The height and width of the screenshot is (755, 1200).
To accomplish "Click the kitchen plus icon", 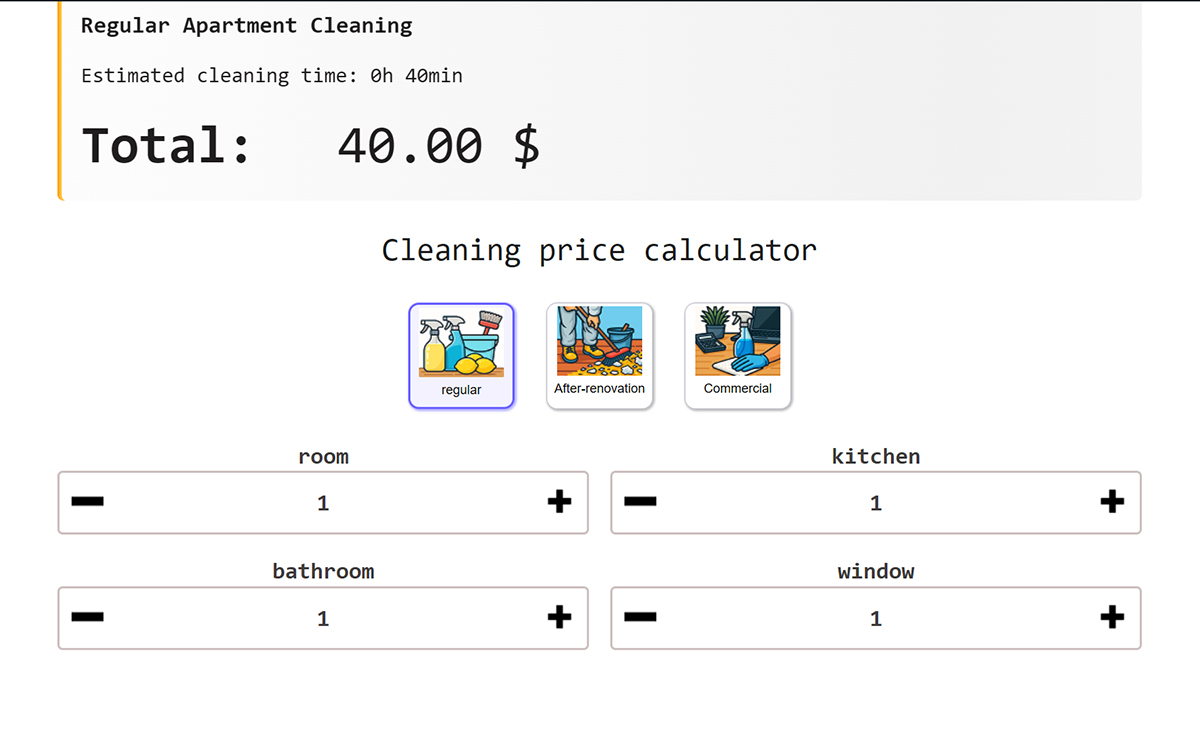I will (x=1112, y=502).
